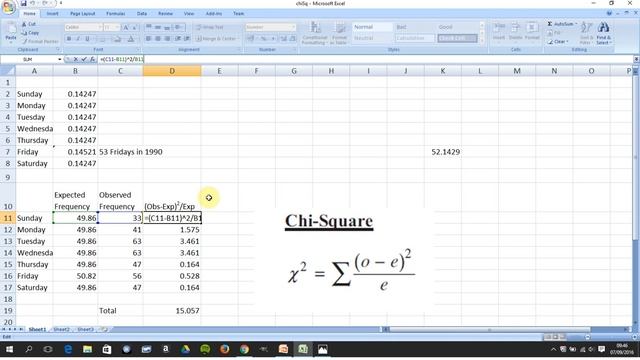Toggle Italic formatting
This screenshot has height=360, width=640.
click(x=78, y=39)
